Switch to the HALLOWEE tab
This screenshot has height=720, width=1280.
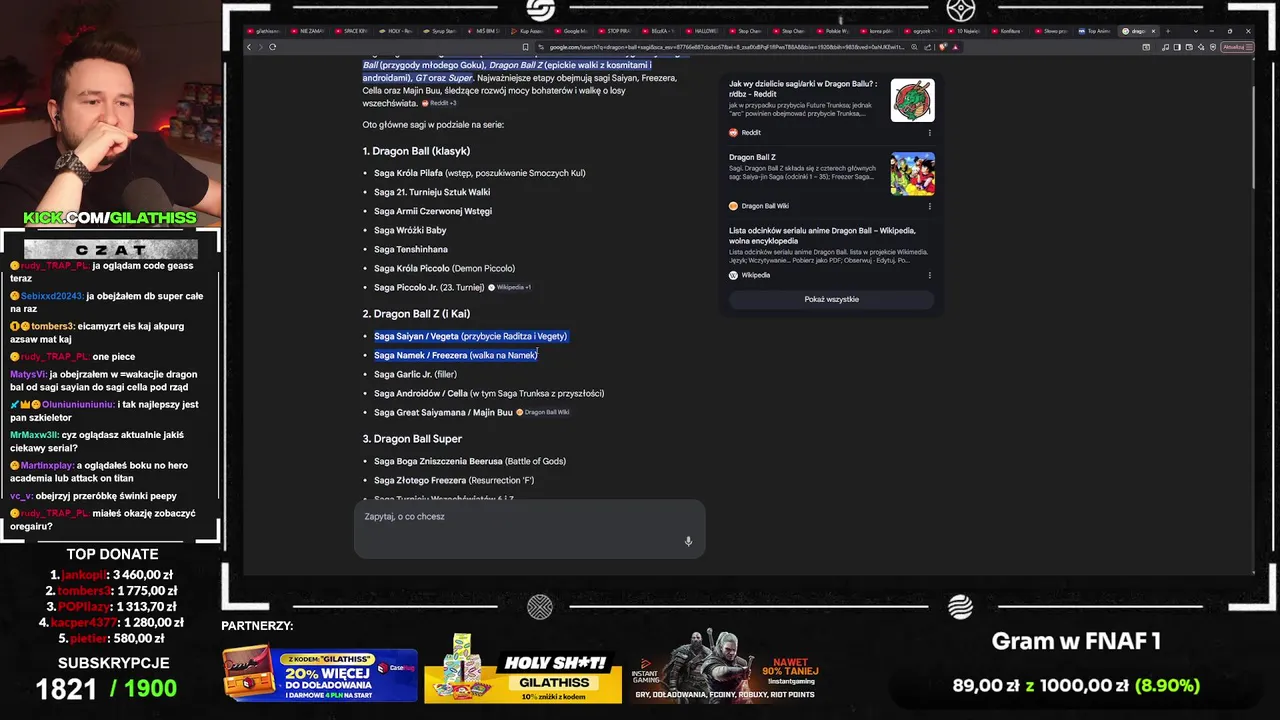coord(701,31)
